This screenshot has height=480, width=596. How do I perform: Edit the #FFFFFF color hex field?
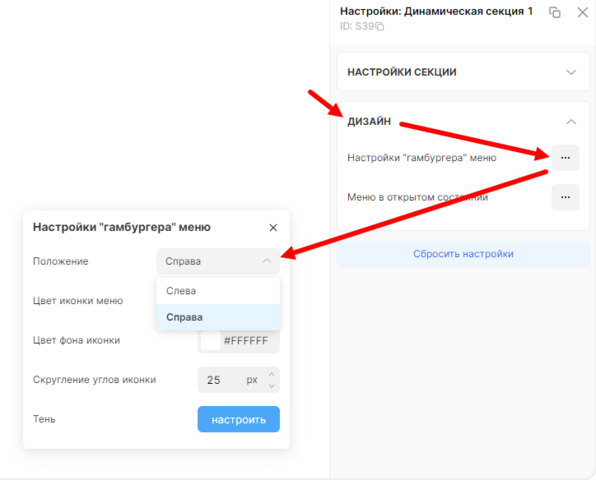(246, 341)
